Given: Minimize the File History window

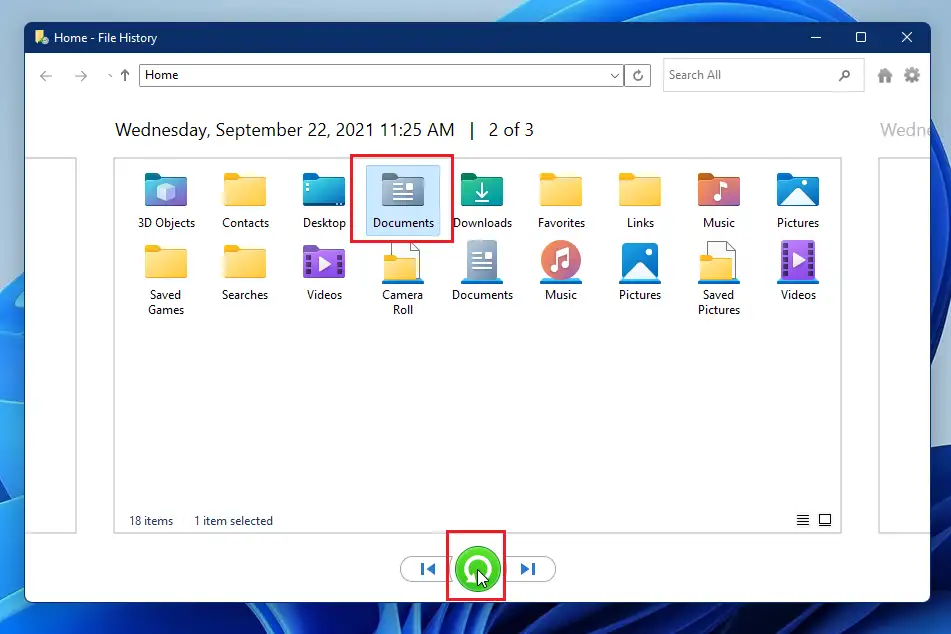Looking at the screenshot, I should pyautogui.click(x=816, y=38).
